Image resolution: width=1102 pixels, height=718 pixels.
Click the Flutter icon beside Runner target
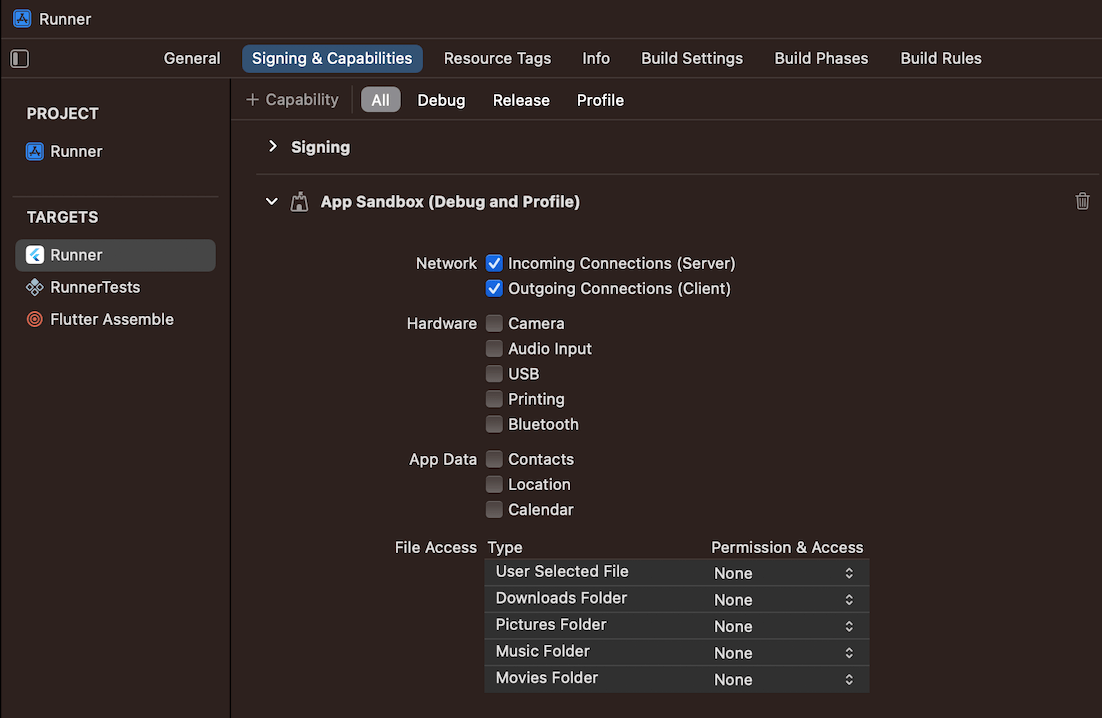pos(34,255)
